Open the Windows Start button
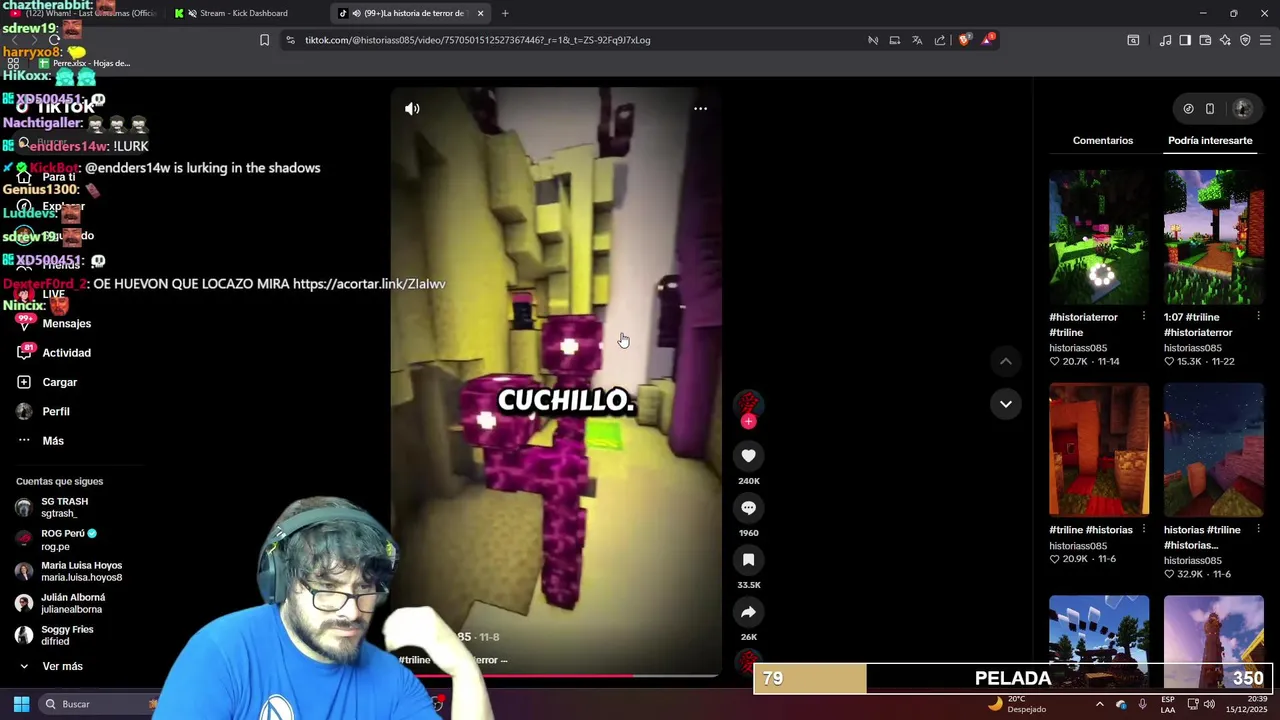The height and width of the screenshot is (720, 1280). point(21,704)
